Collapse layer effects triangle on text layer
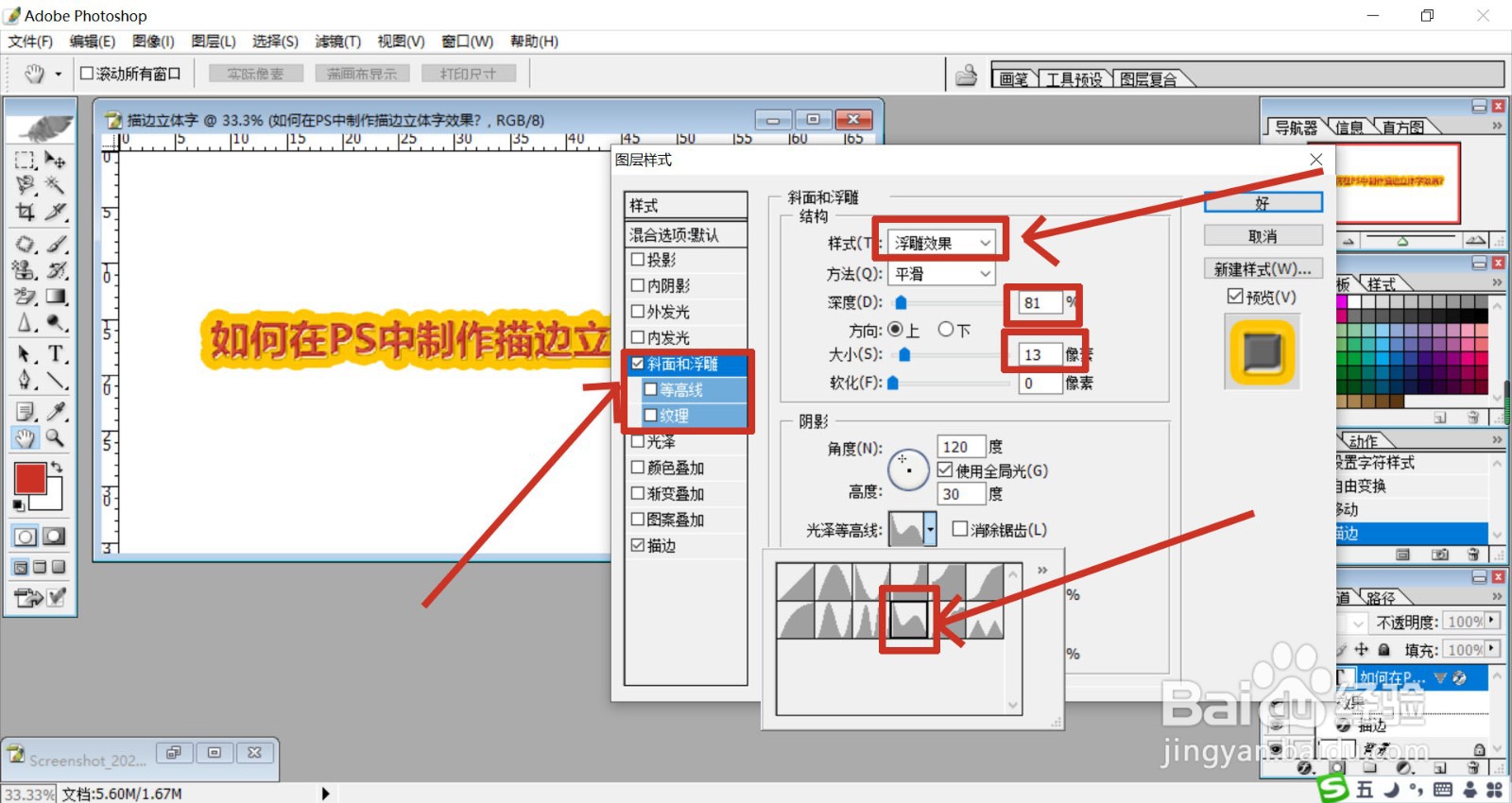 [x=1439, y=677]
